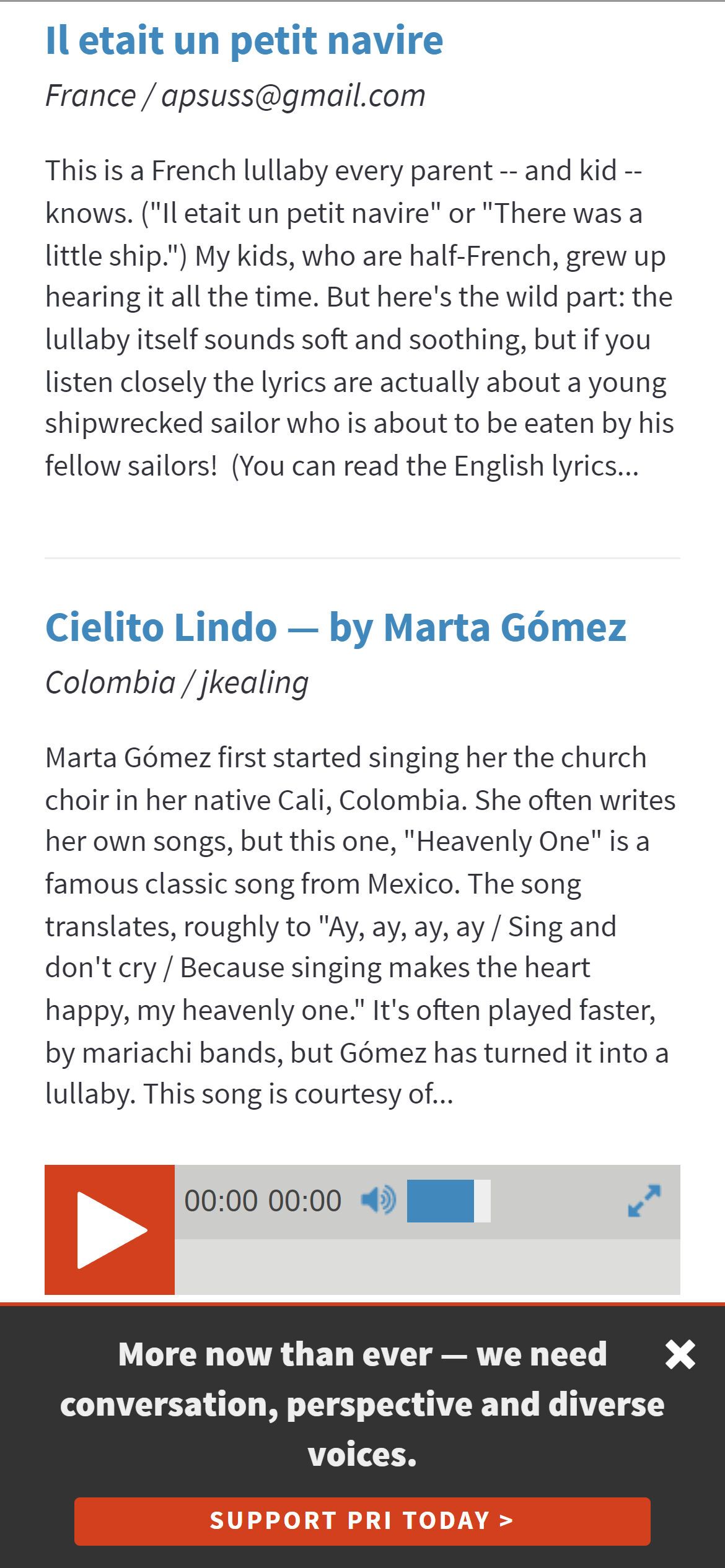Expand the audio player to fullscreen
This screenshot has width=725, height=1568.
(644, 1201)
